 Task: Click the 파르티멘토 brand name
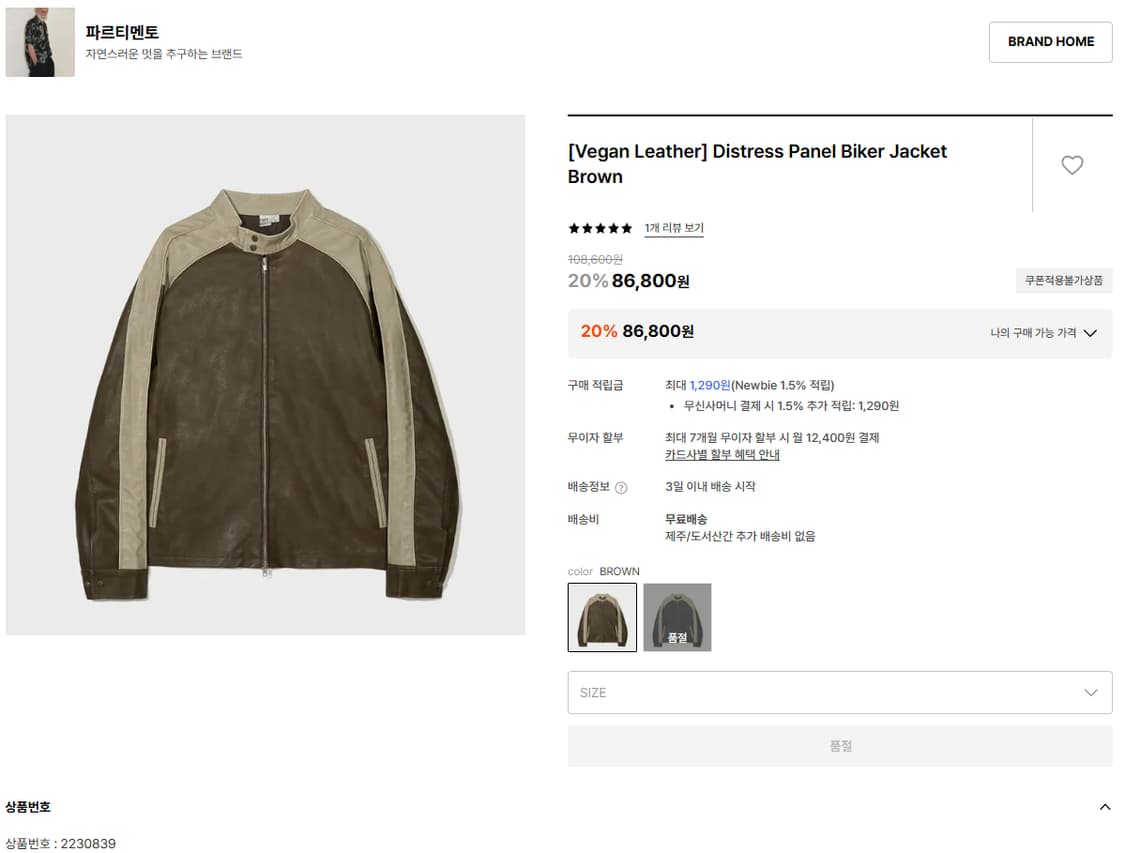pos(122,32)
